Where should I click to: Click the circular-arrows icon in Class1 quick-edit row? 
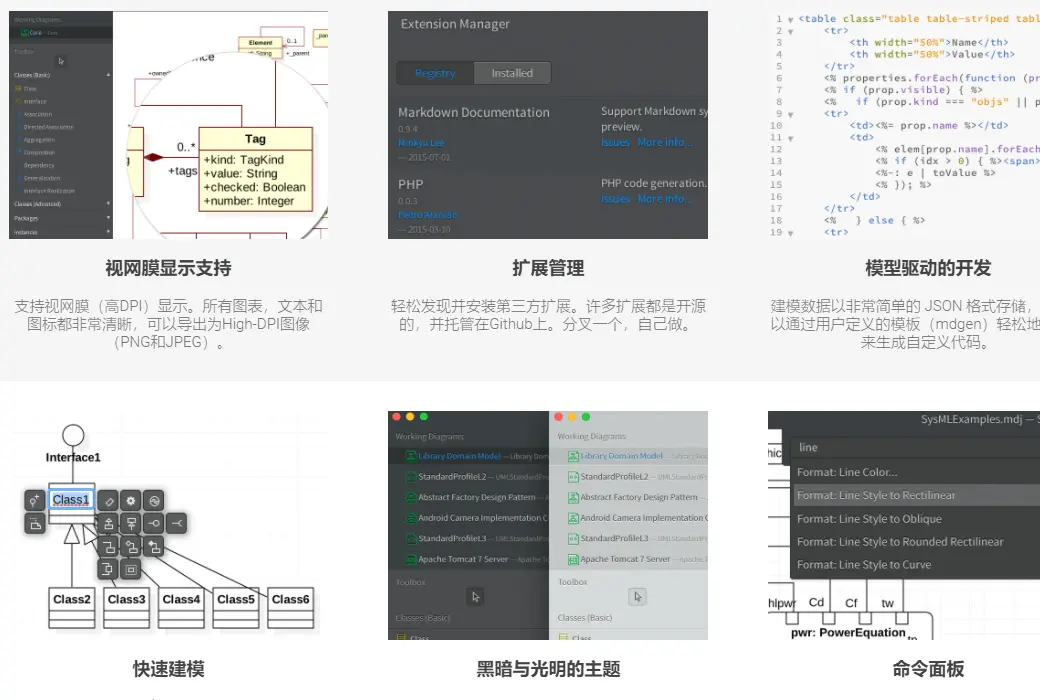click(x=154, y=500)
